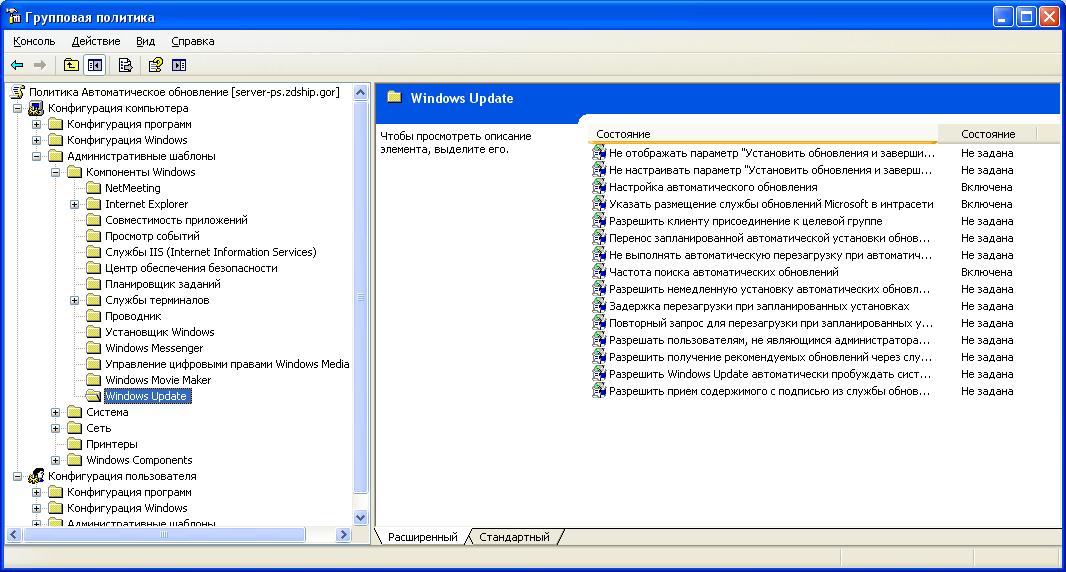Click the Windows Update header folder icon
The image size is (1066, 572).
coord(394,97)
